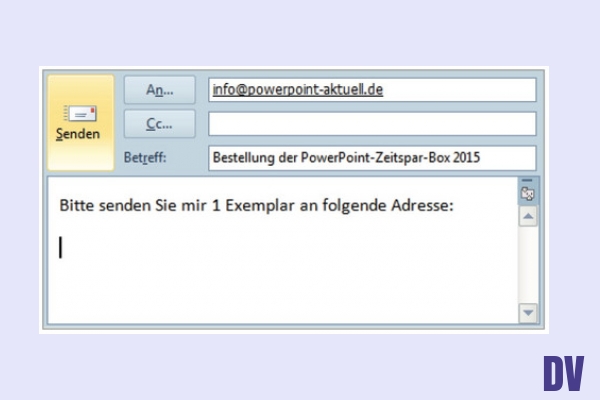Click the Cc... button
Screen dimensions: 600x400
tap(160, 123)
